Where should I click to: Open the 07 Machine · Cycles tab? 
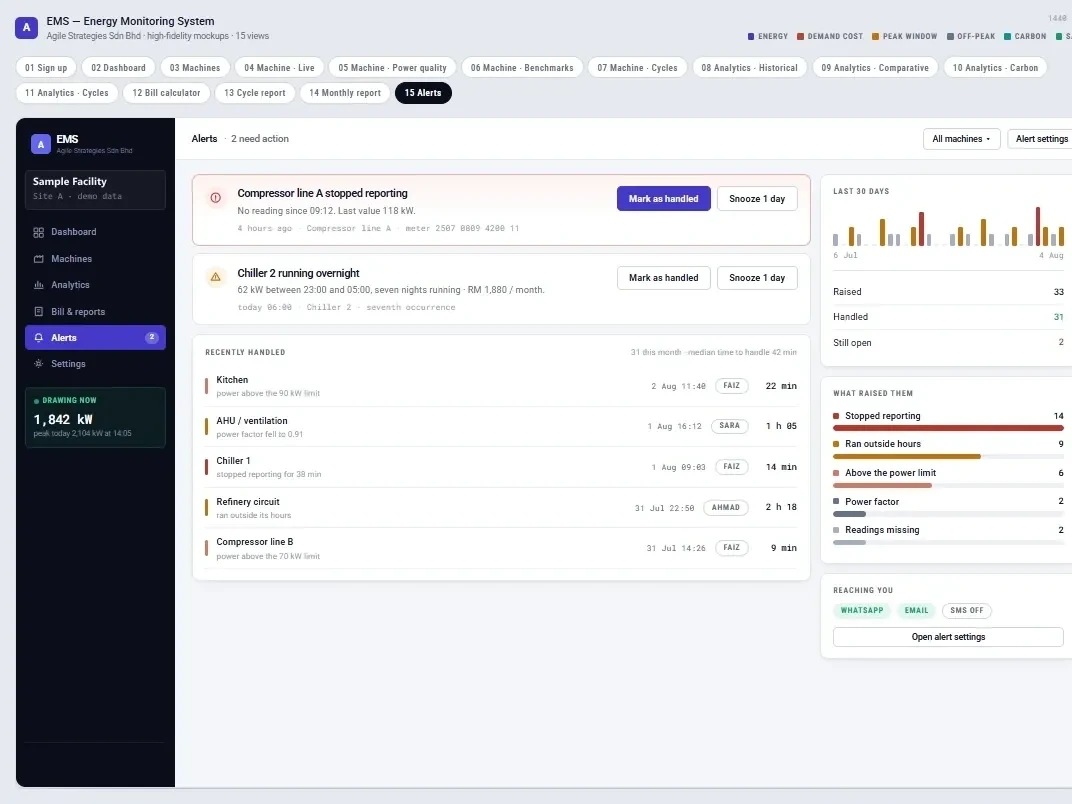pos(637,68)
